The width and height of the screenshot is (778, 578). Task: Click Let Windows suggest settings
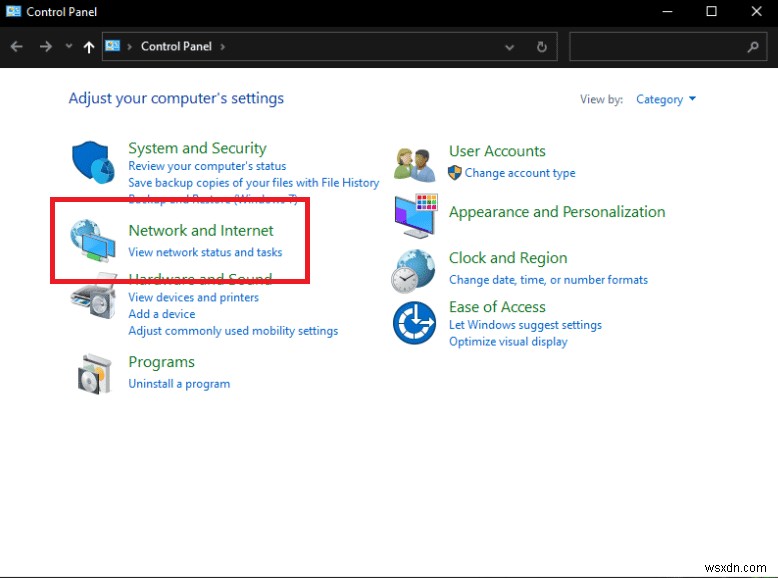pos(525,325)
